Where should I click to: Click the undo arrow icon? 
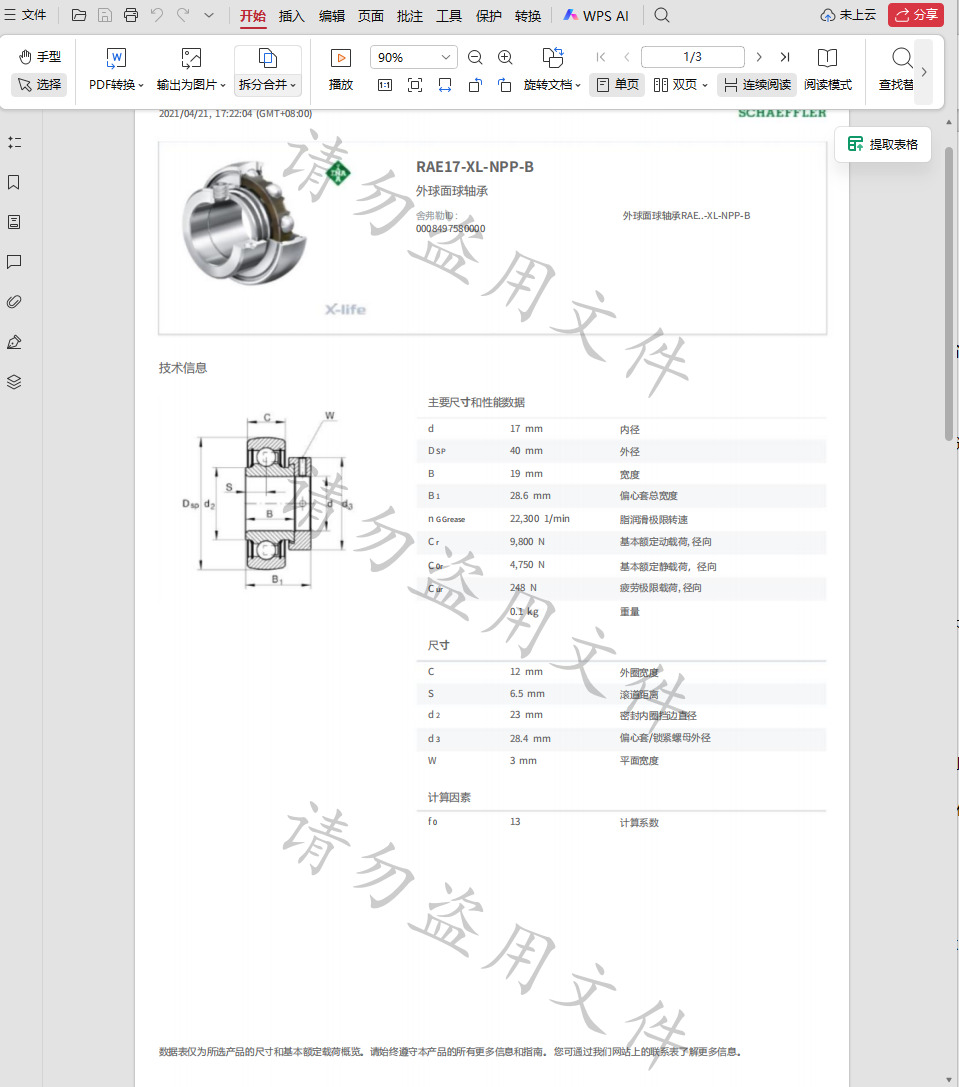157,15
